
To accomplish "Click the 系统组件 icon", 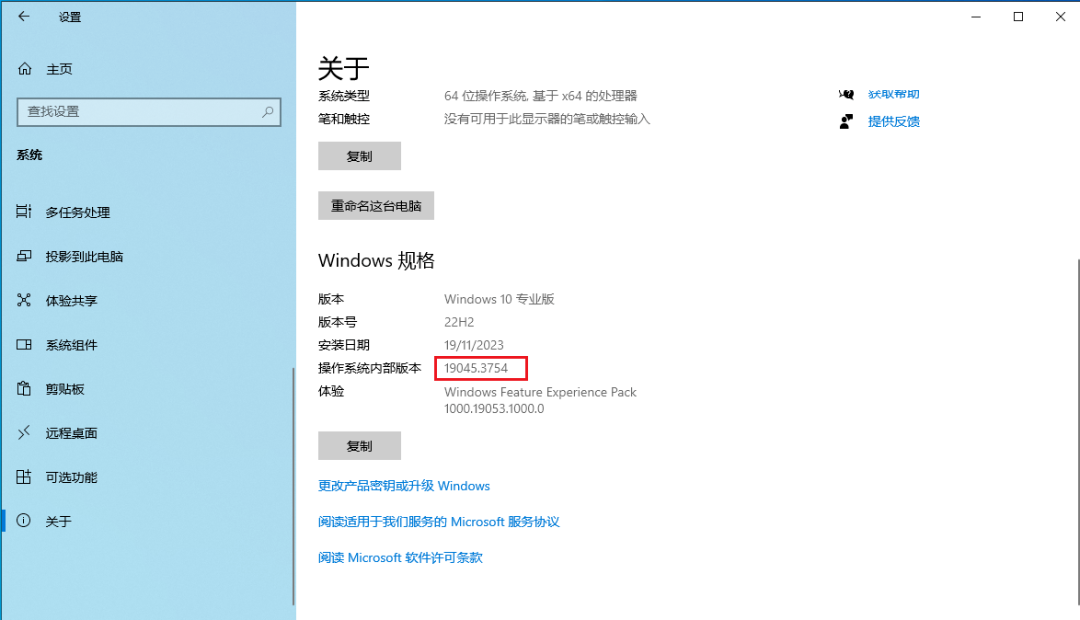I will [x=24, y=344].
